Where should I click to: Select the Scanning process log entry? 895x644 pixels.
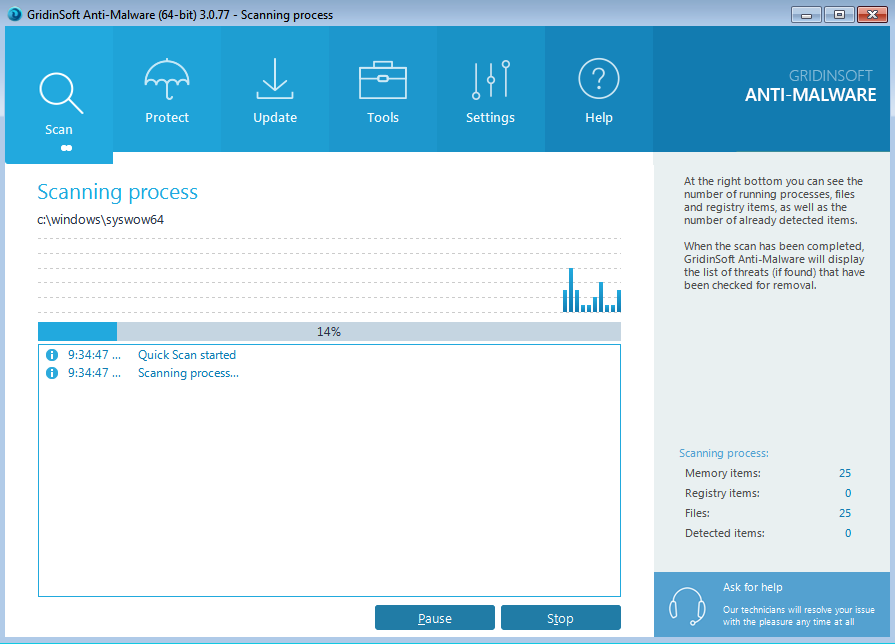click(x=188, y=373)
